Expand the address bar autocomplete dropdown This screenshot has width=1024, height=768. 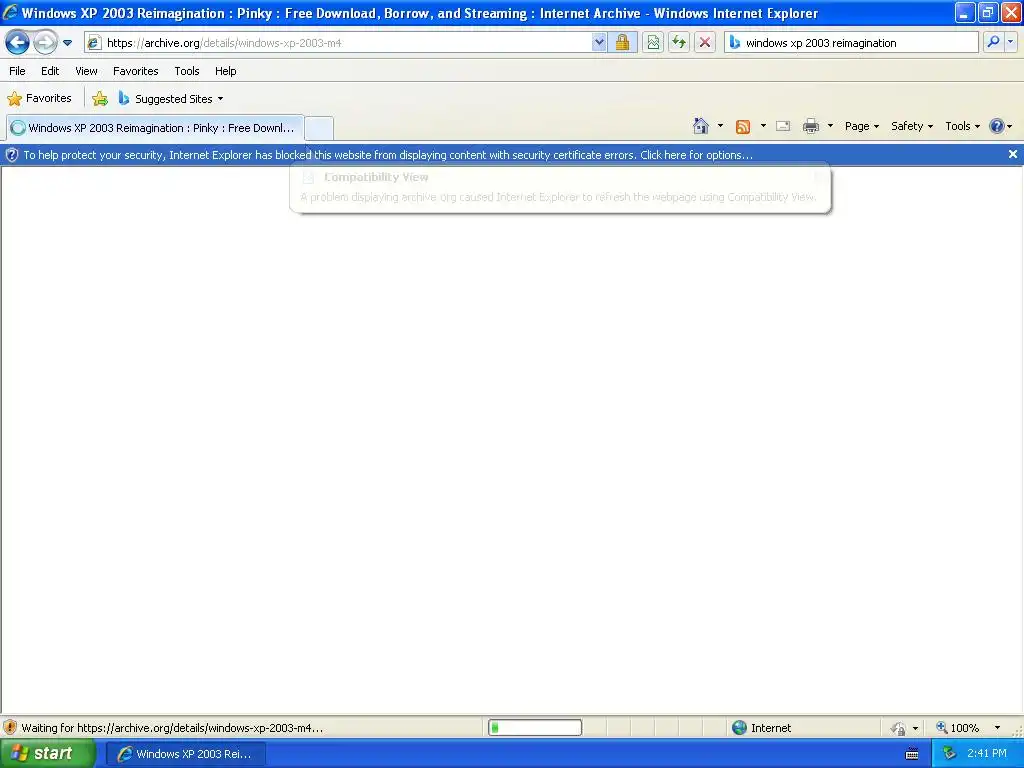[599, 43]
